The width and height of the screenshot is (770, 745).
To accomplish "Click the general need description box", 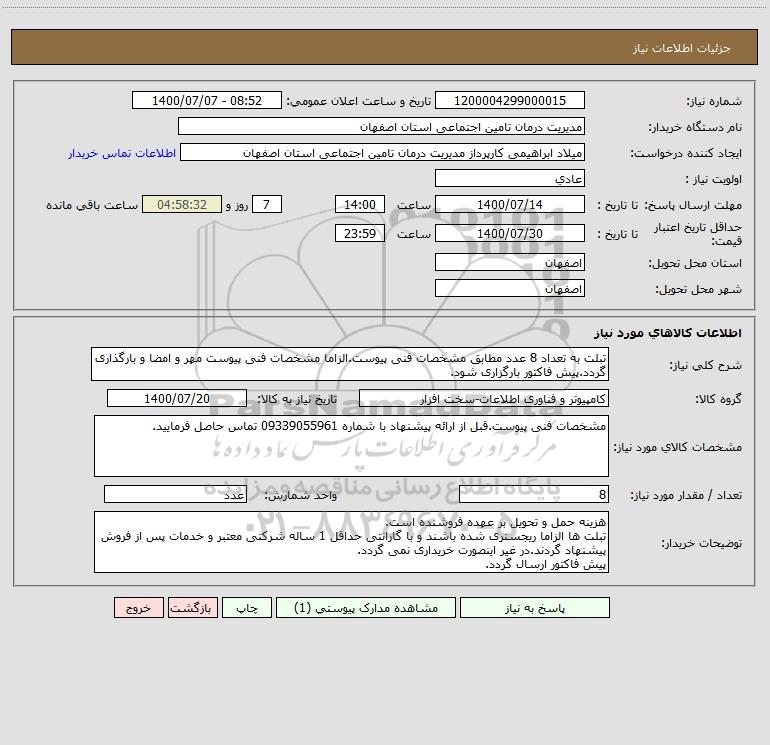I will tap(350, 364).
